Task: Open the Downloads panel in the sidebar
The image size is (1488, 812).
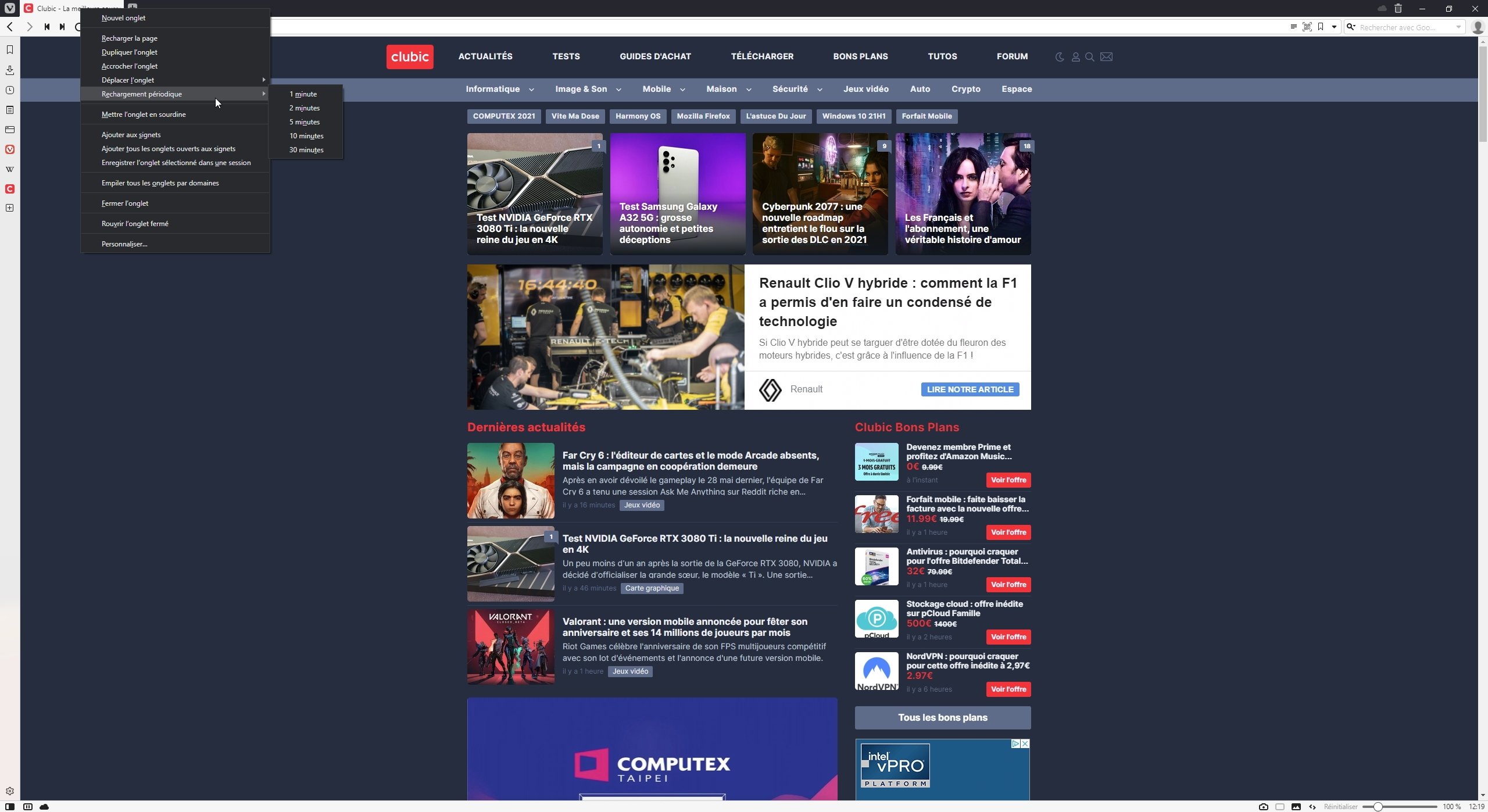Action: pyautogui.click(x=9, y=70)
